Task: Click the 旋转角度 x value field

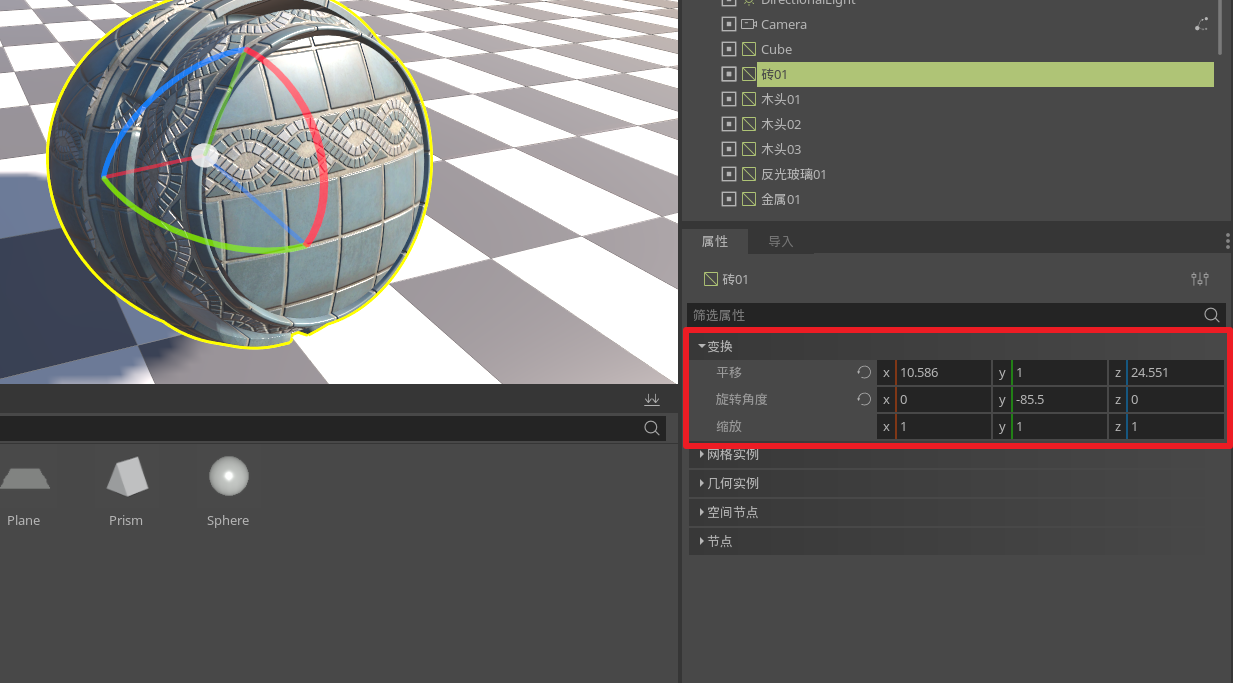Action: (x=943, y=399)
